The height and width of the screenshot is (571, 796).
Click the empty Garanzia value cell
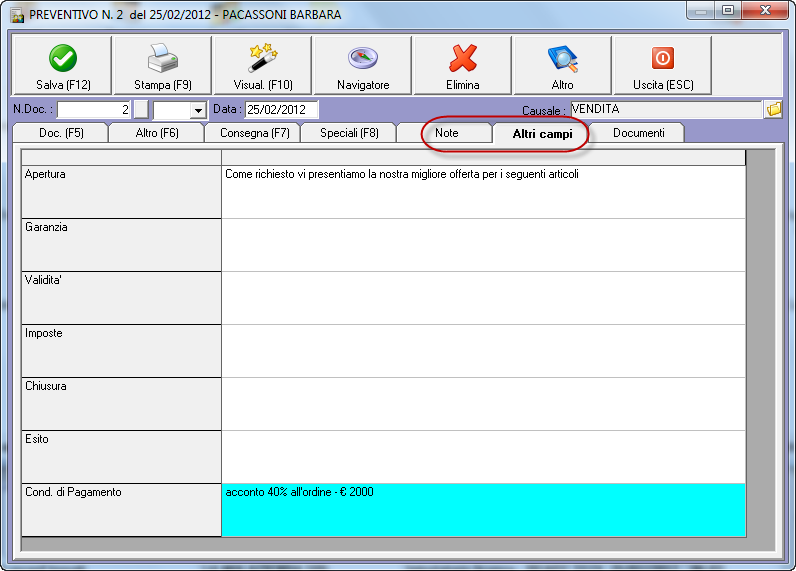(484, 245)
